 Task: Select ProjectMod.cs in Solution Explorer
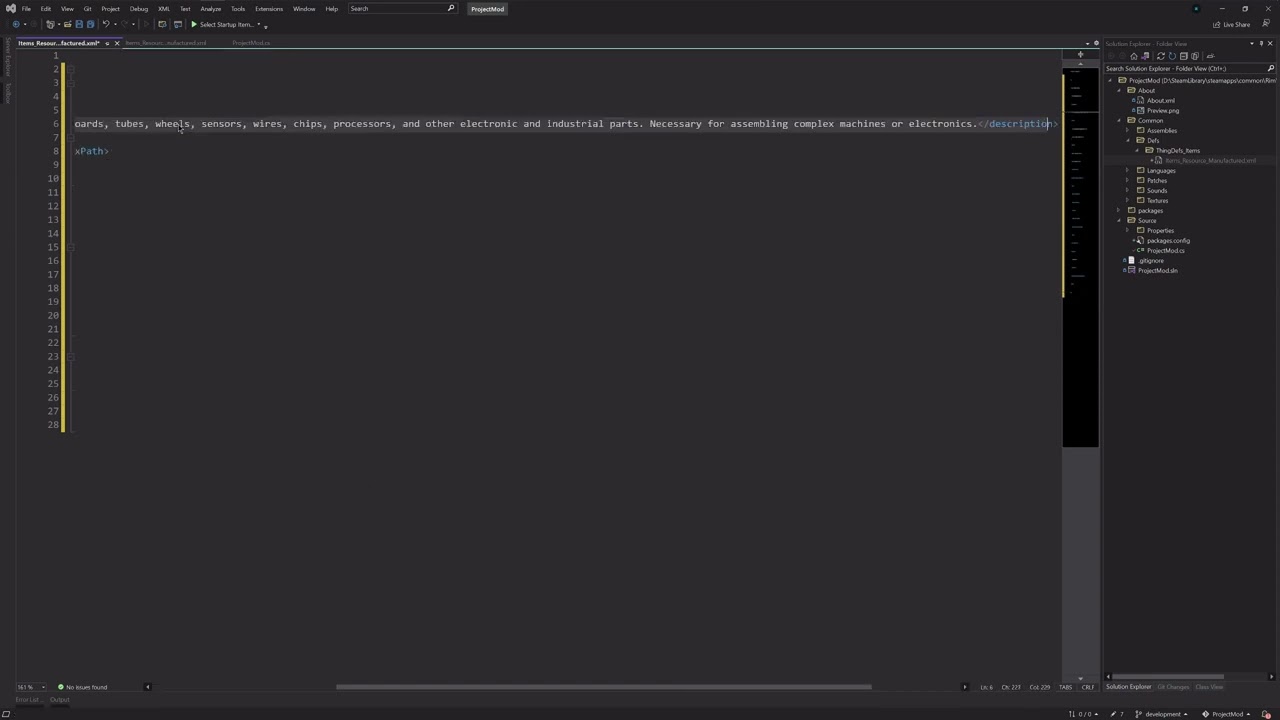(x=1165, y=250)
